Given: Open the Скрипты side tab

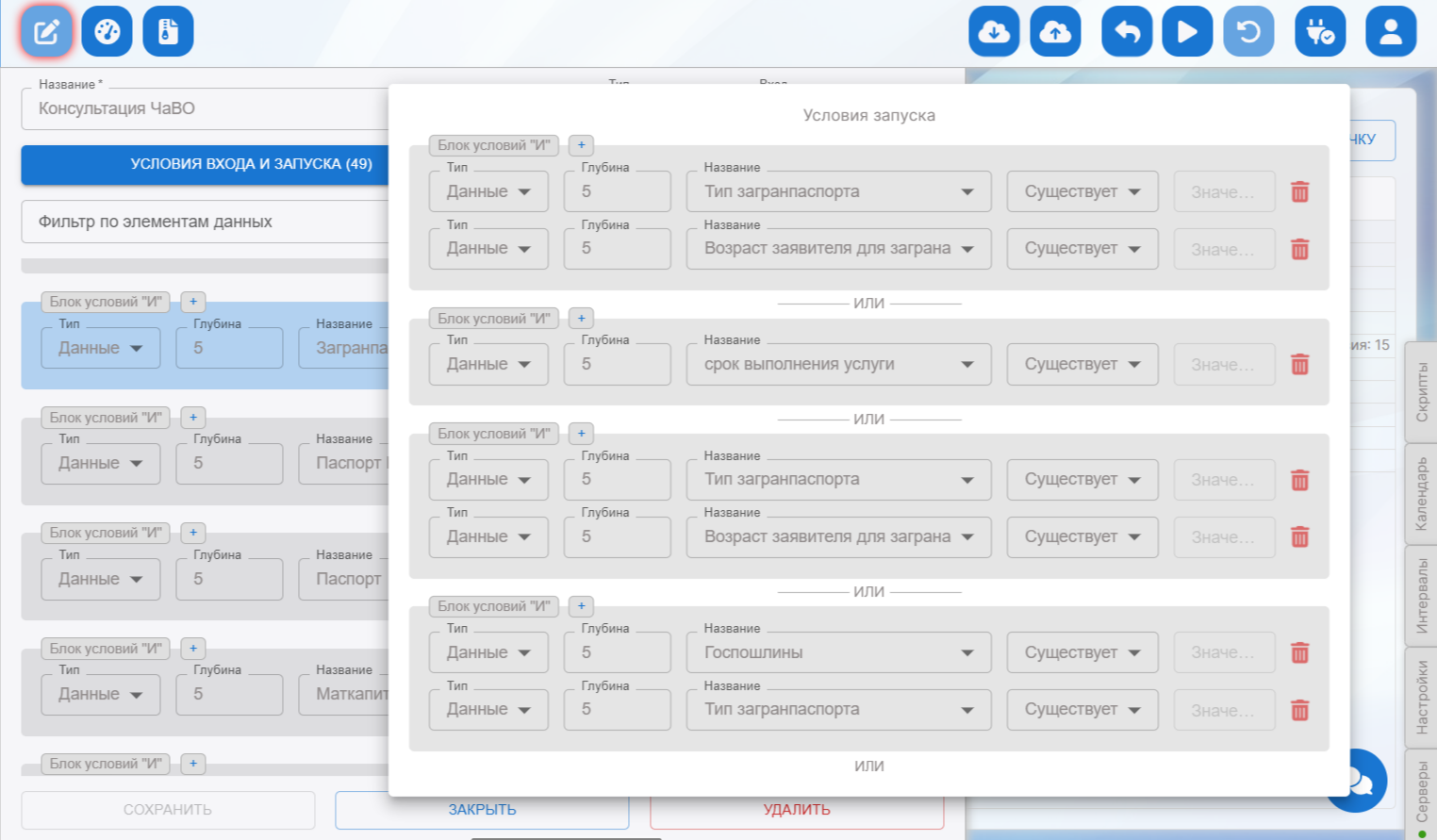Looking at the screenshot, I should click(x=1422, y=392).
